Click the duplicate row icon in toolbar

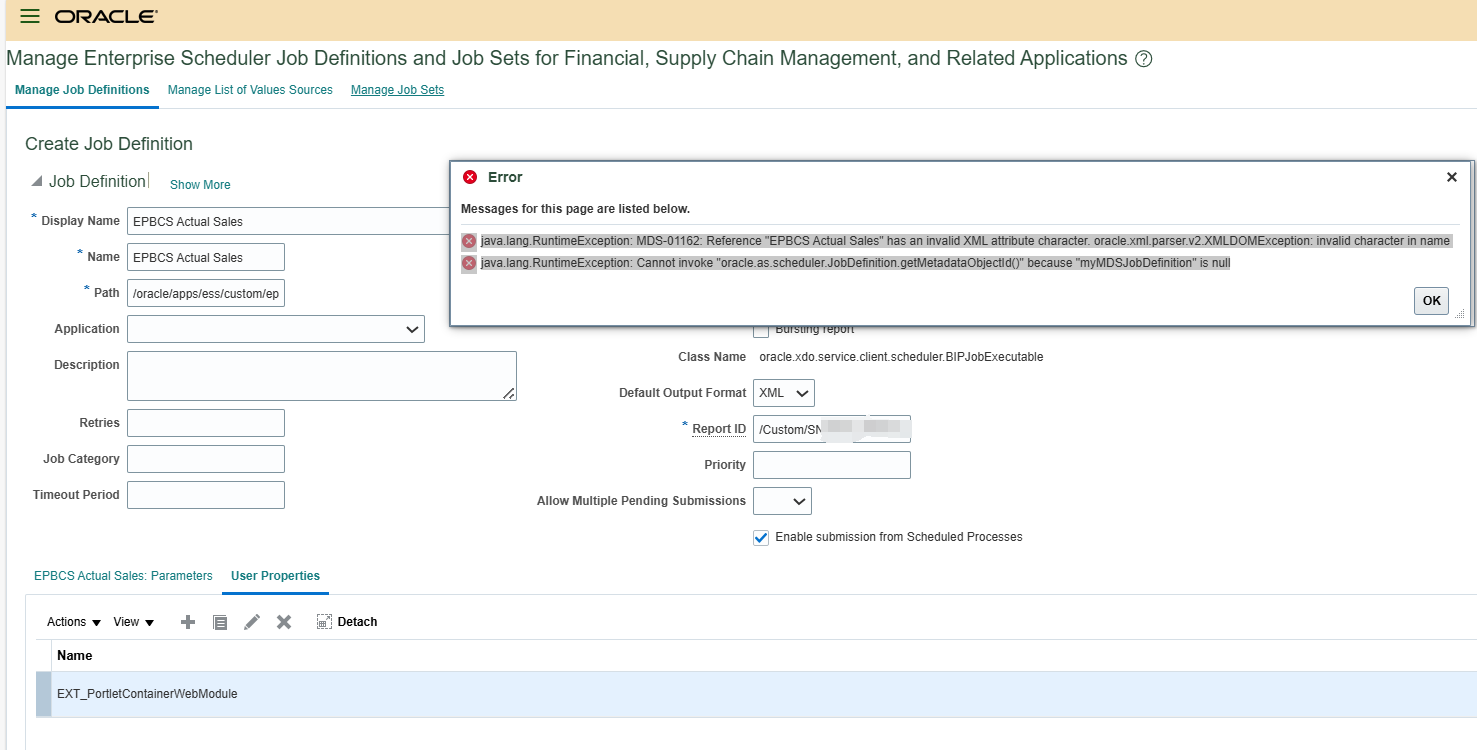(x=220, y=622)
